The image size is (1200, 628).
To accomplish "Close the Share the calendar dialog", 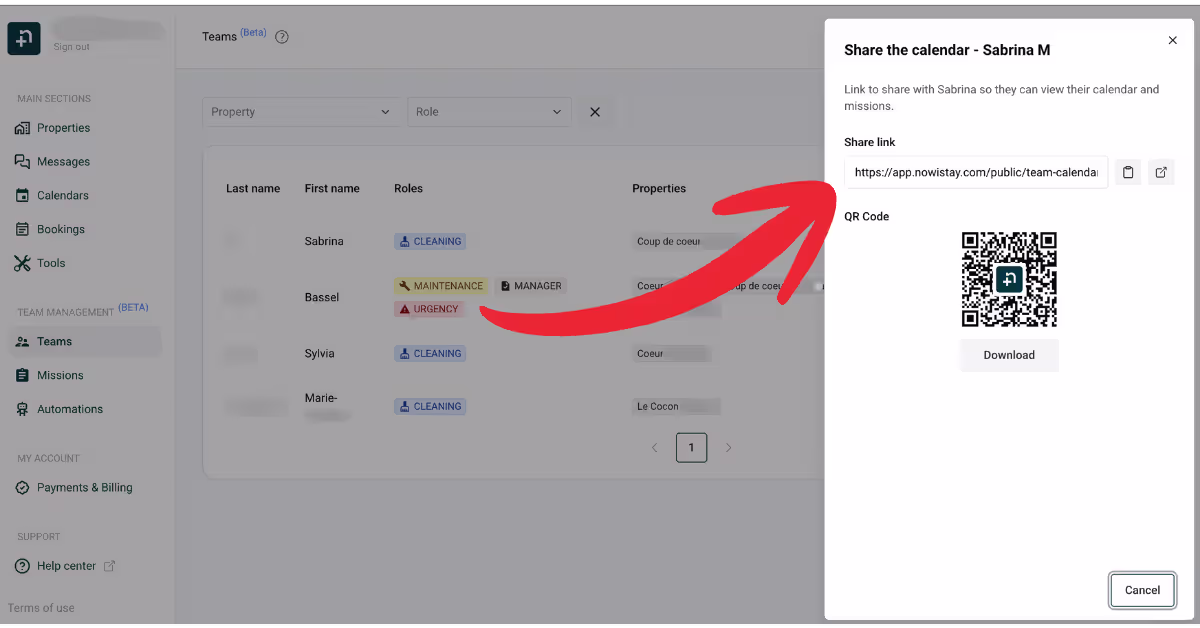I will point(1173,40).
